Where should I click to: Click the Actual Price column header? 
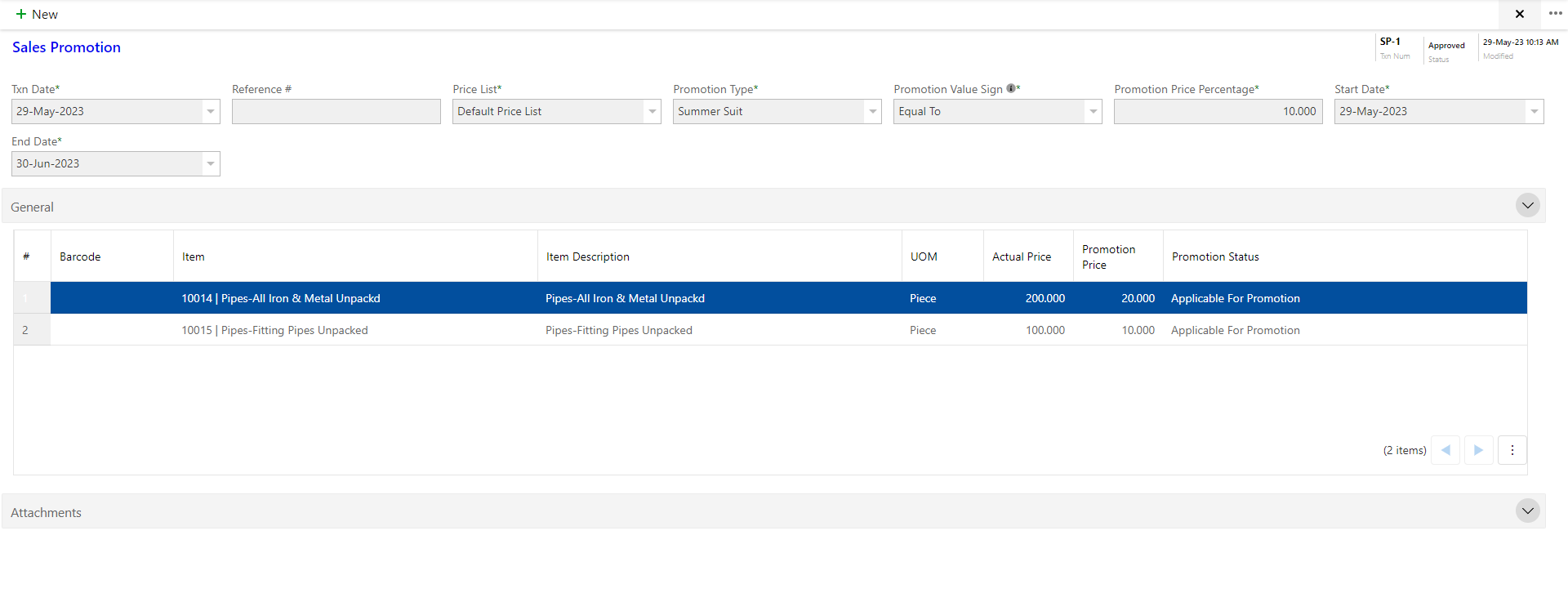click(x=1022, y=256)
